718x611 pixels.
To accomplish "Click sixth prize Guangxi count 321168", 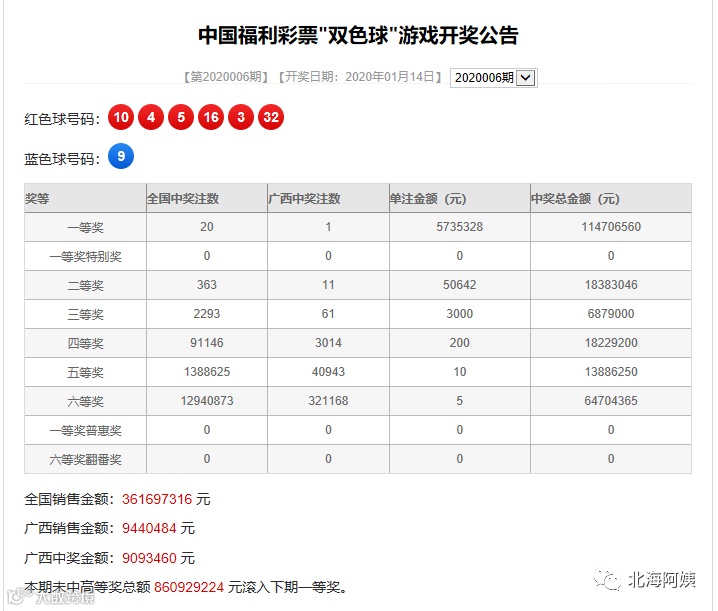I will [328, 401].
